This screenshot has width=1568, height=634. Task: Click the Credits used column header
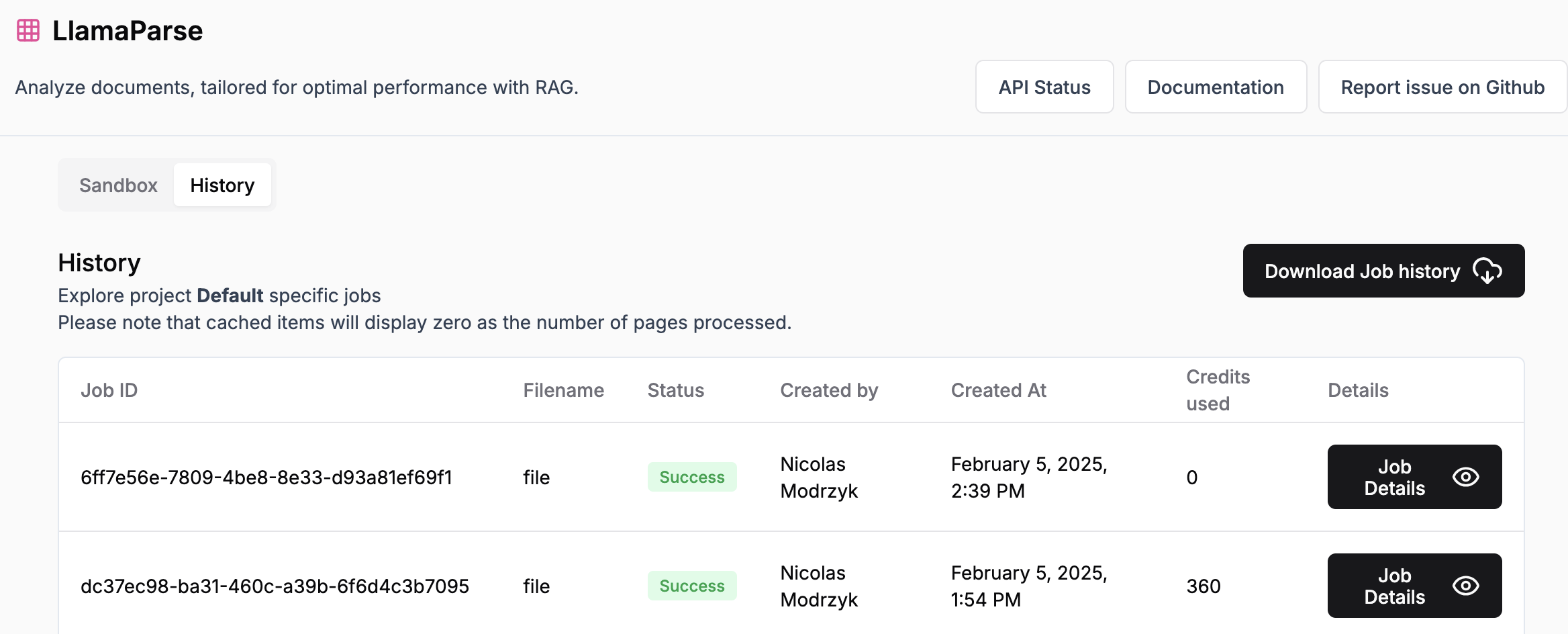(x=1218, y=390)
